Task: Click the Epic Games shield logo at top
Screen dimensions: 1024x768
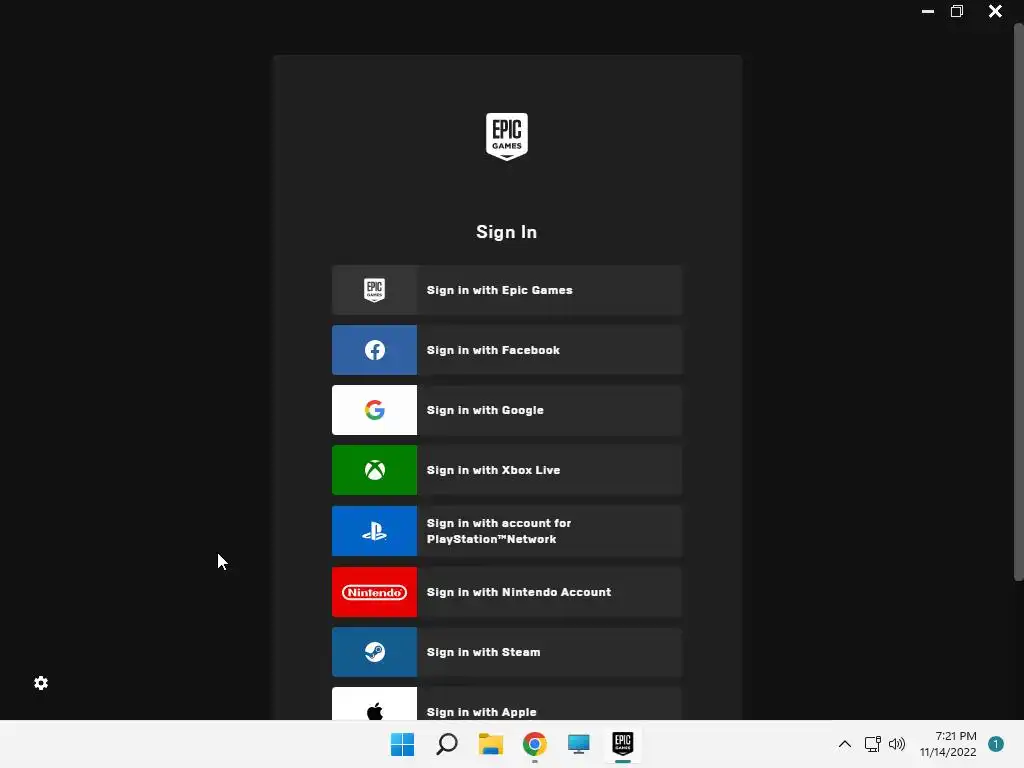Action: tap(506, 136)
